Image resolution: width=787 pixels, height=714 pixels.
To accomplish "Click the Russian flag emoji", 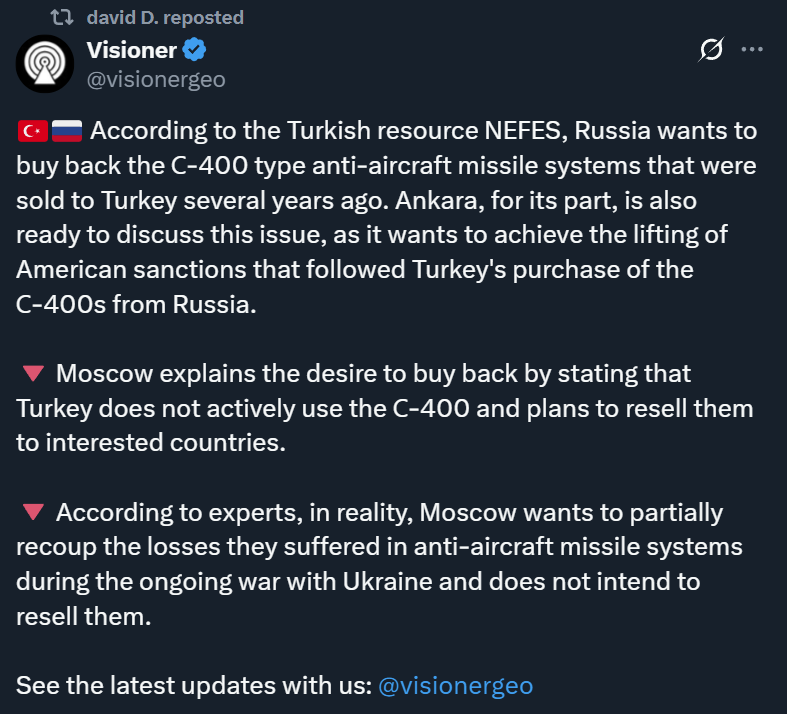I will point(67,131).
